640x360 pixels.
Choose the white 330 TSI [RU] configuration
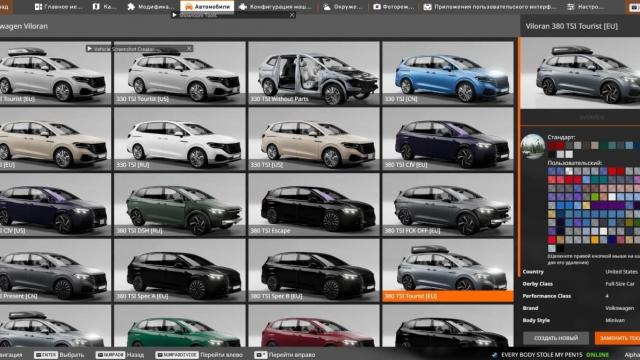click(x=180, y=139)
